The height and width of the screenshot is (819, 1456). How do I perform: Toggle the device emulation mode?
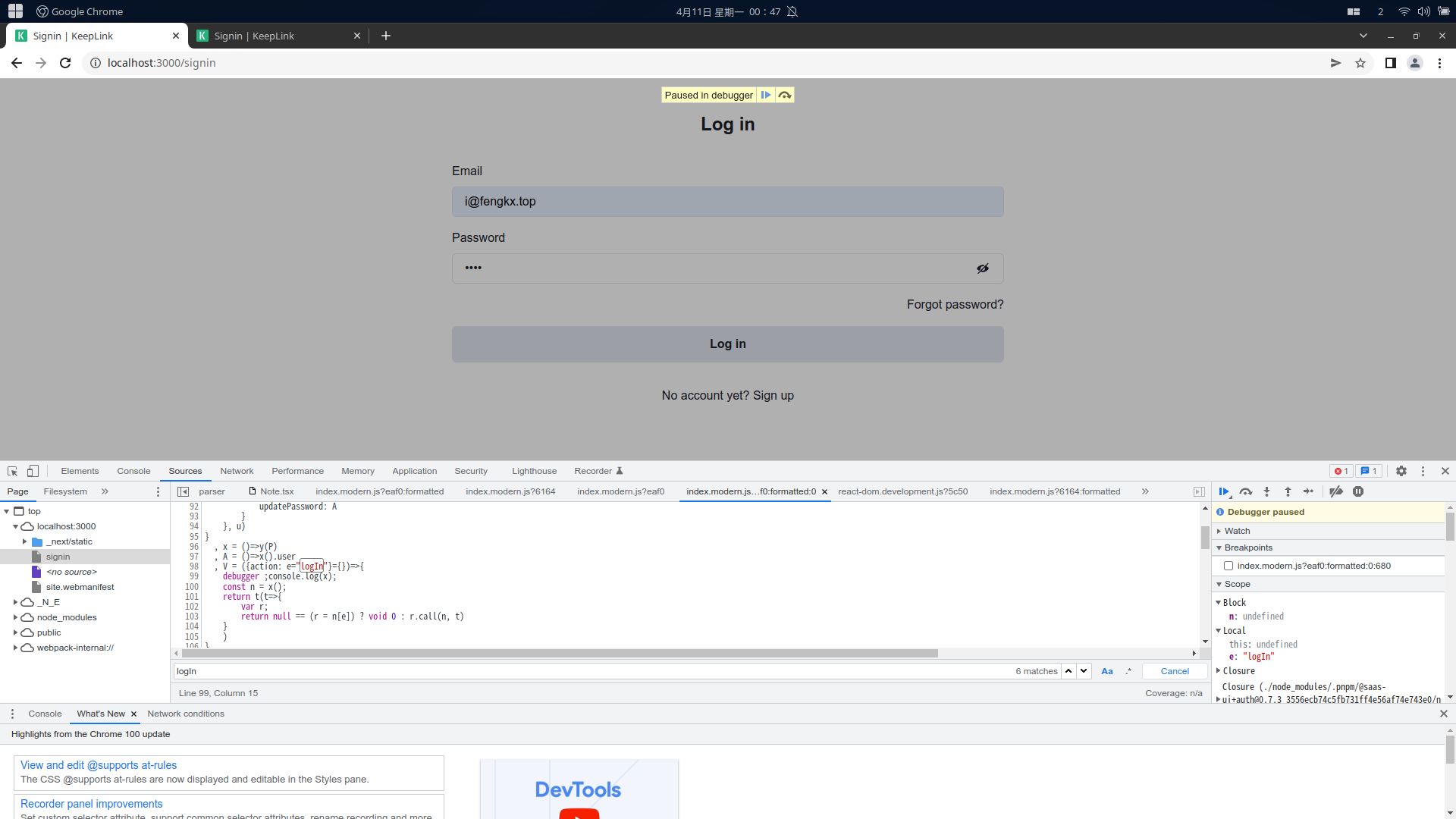(x=32, y=471)
